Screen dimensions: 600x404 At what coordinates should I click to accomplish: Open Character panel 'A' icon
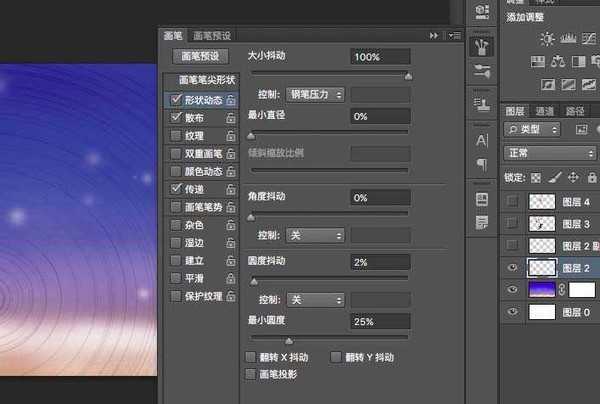point(482,141)
